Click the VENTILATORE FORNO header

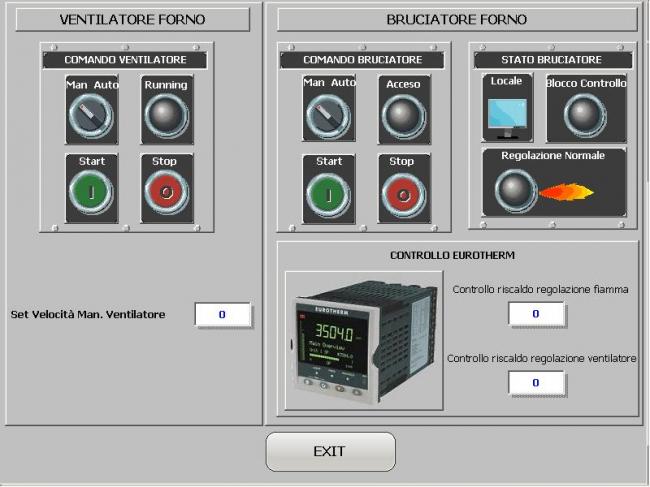coord(133,19)
